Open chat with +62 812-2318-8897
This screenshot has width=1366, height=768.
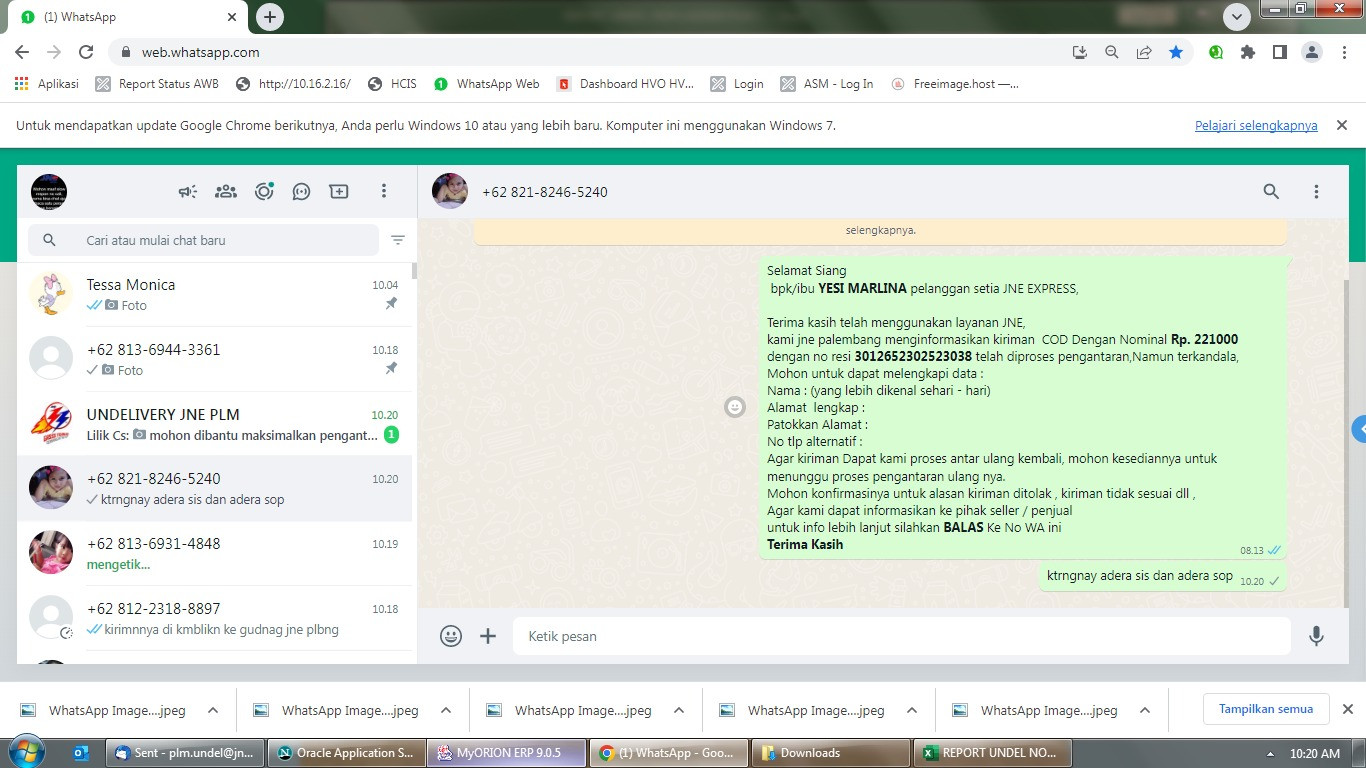click(x=215, y=618)
